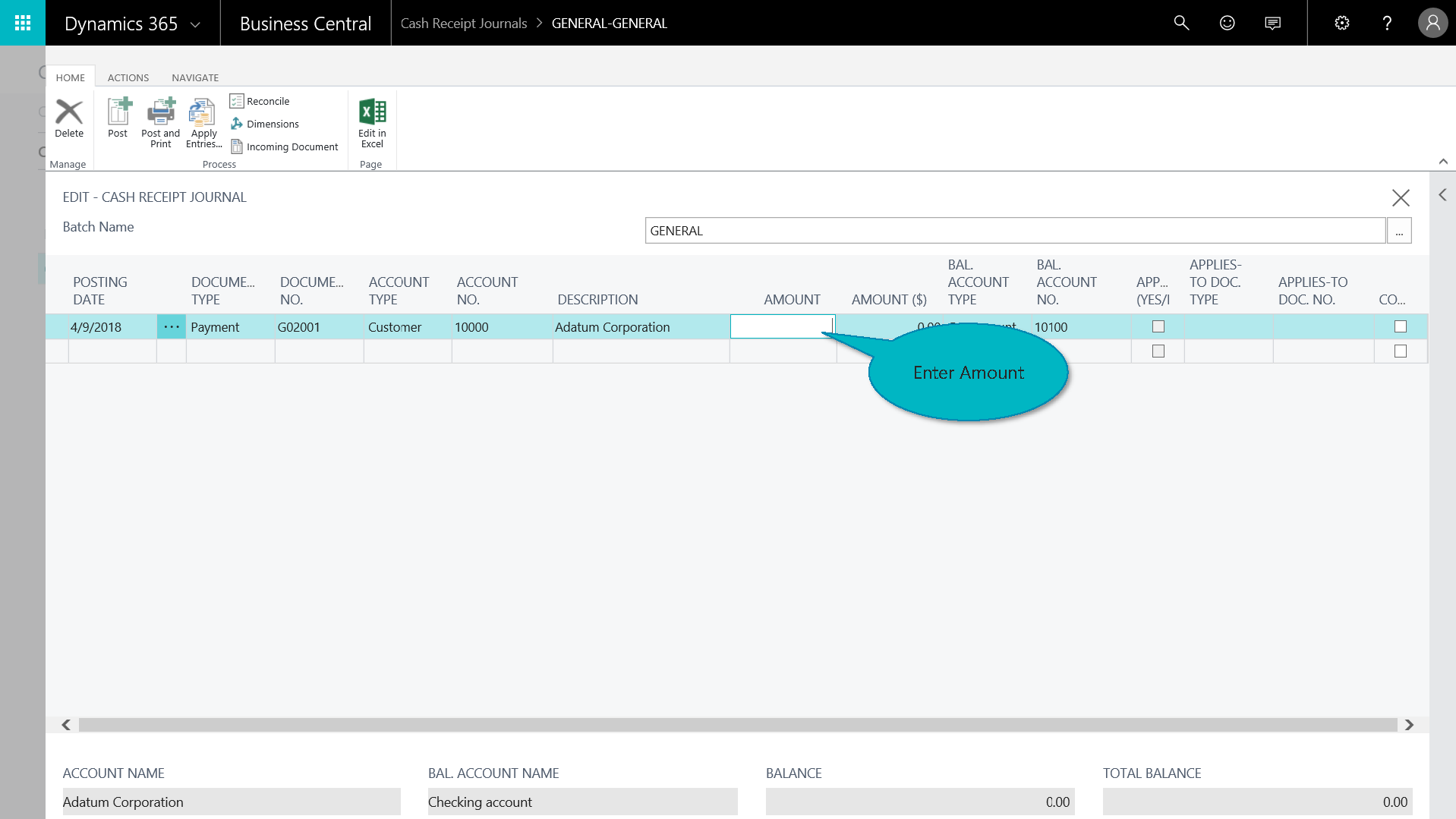
Task: Switch to the NAVIGATE tab
Action: tap(195, 77)
